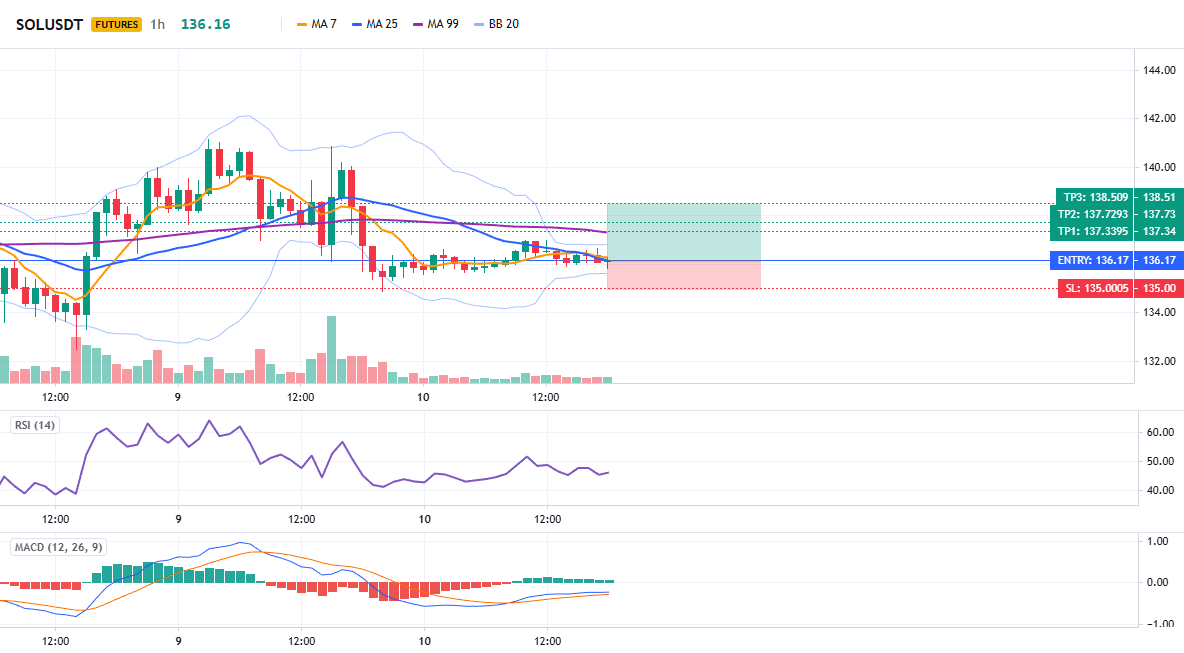Click the FUTURES badge
Viewport: 1184px width, 653px height.
116,24
